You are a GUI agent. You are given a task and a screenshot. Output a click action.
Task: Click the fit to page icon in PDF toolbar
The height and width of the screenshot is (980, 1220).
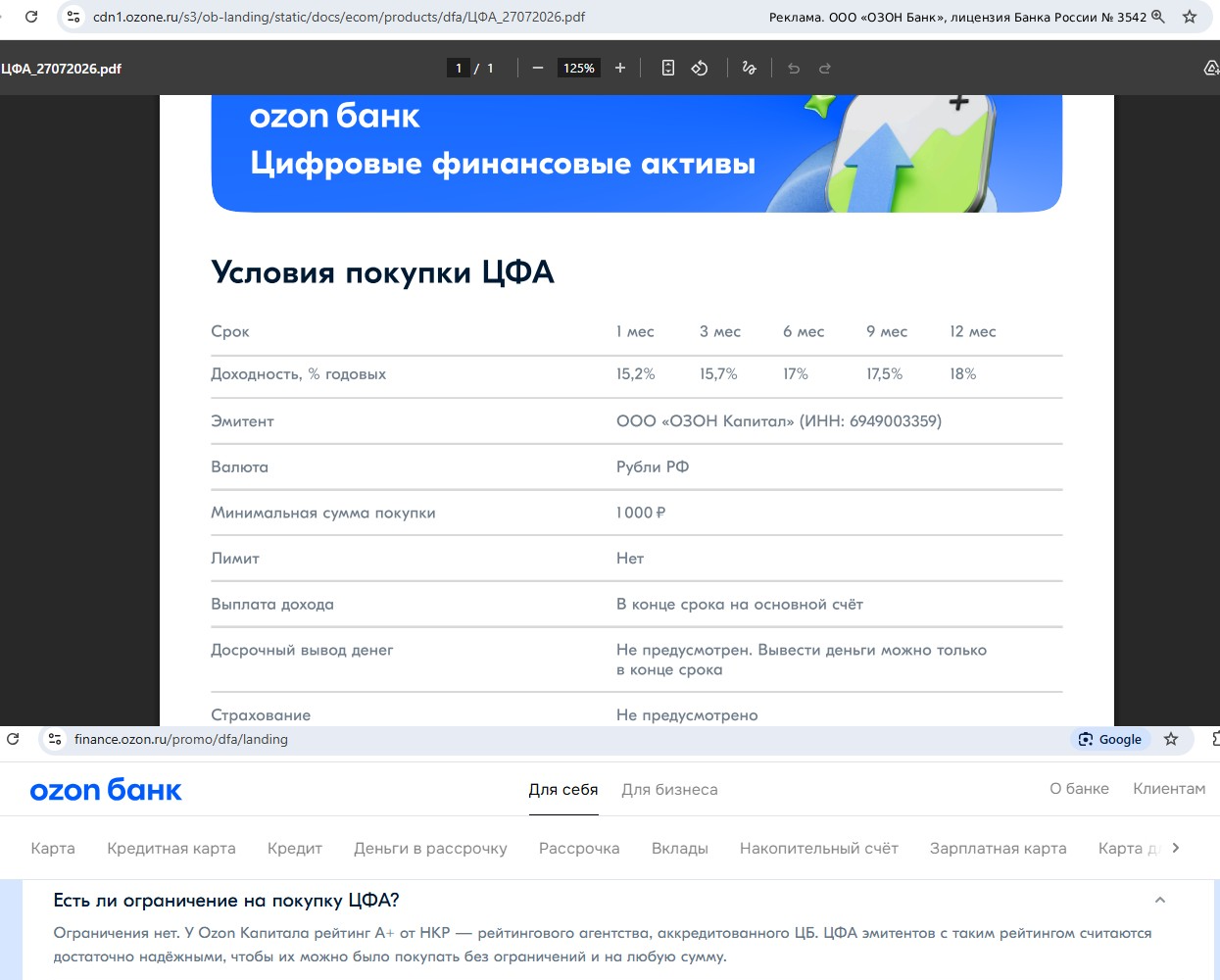[x=668, y=68]
